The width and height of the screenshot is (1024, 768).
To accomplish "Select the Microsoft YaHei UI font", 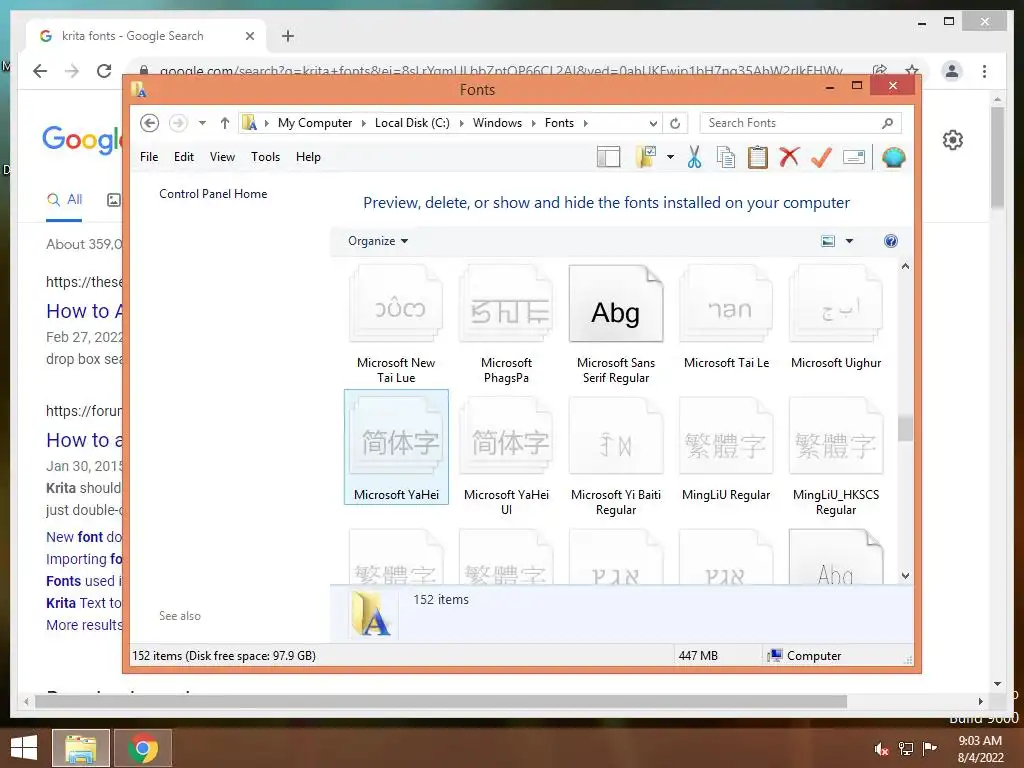I will click(x=506, y=456).
